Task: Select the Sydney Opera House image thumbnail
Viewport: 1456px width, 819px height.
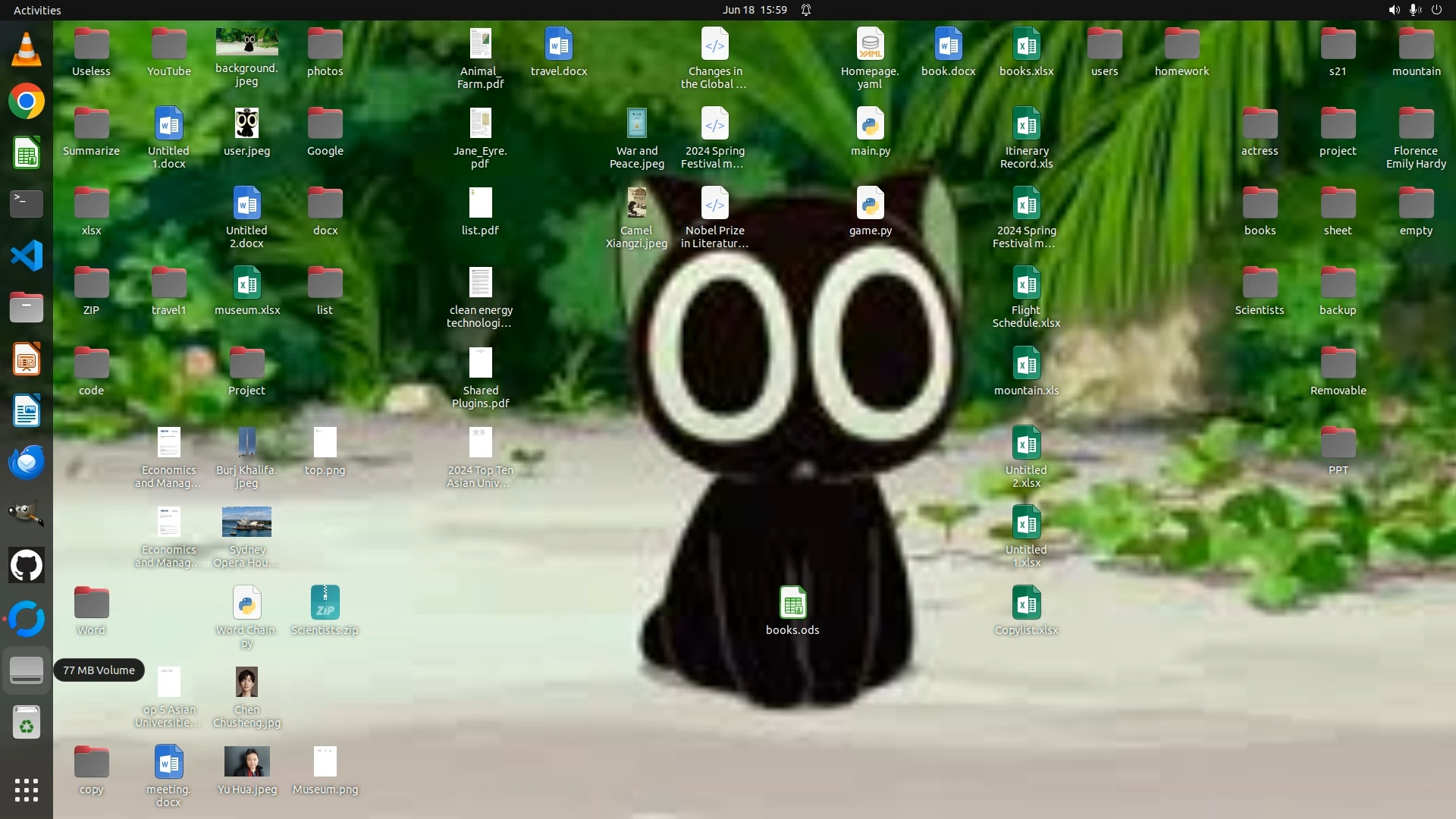Action: pos(246,522)
